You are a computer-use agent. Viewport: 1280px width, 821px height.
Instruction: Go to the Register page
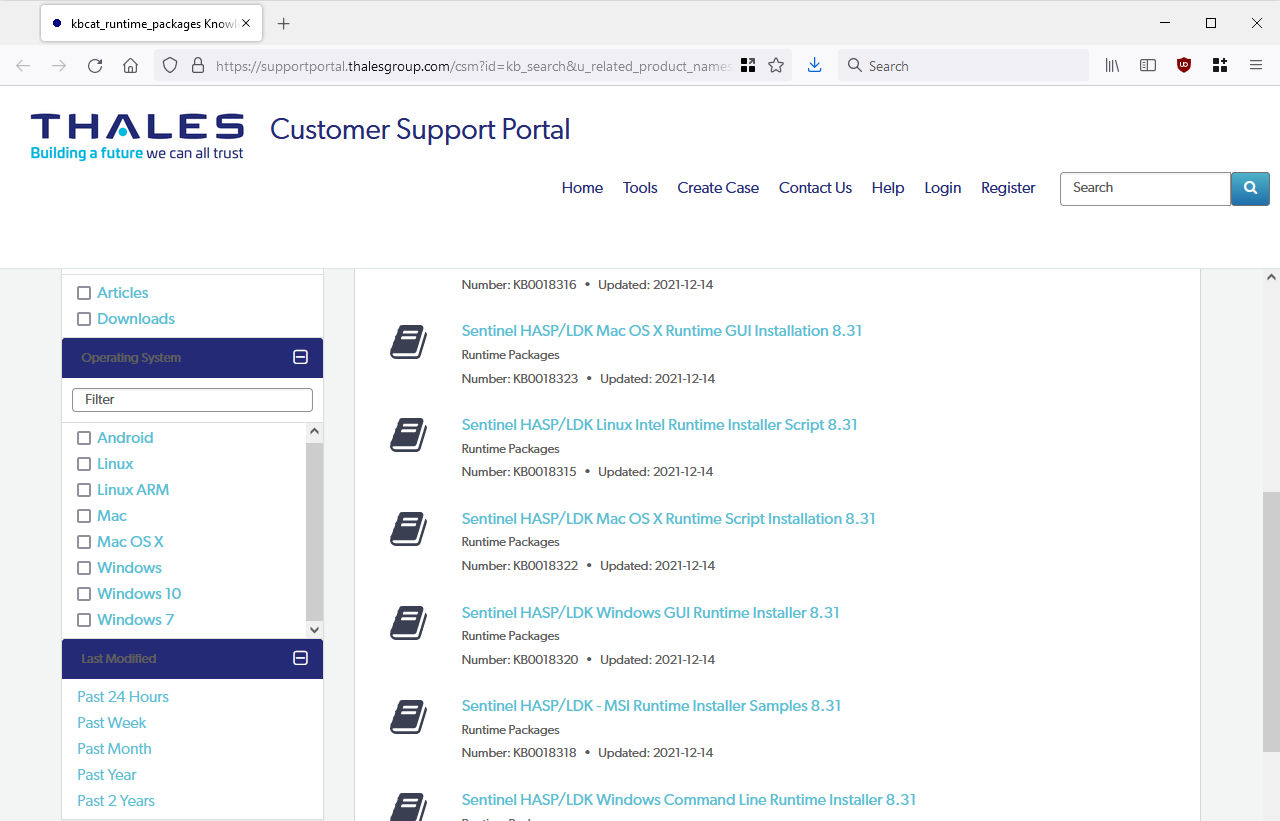[x=1008, y=188]
